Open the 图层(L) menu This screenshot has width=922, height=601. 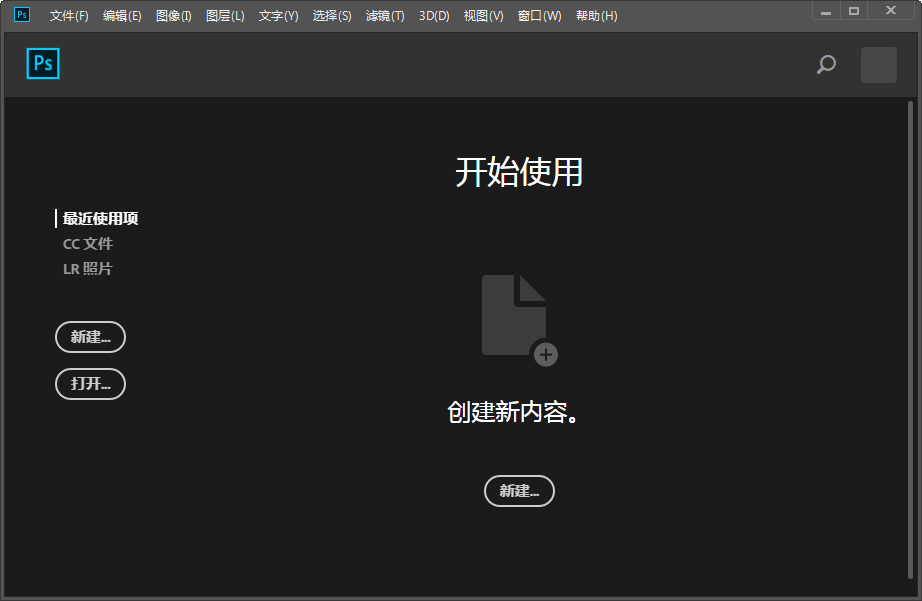click(225, 16)
